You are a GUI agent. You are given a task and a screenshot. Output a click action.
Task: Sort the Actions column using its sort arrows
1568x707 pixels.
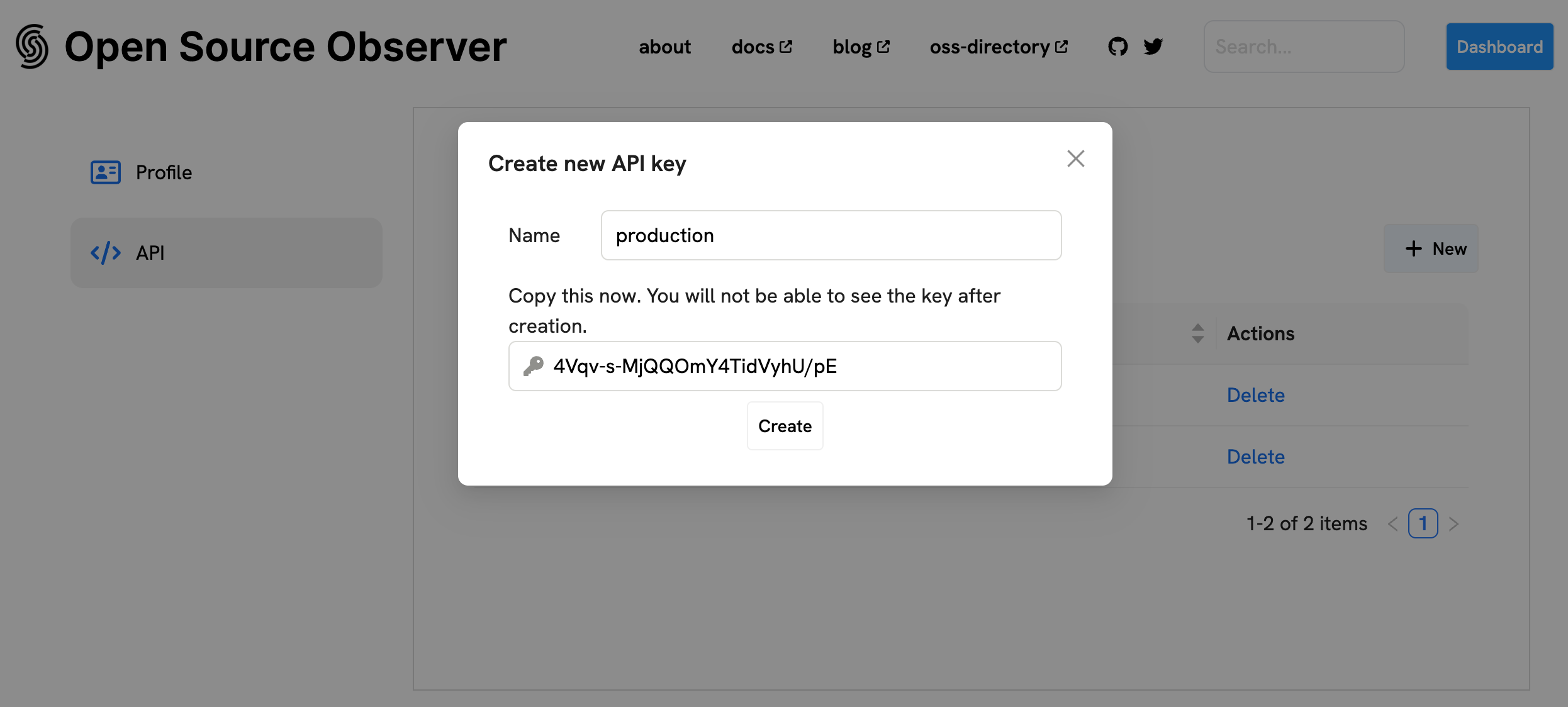coord(1198,333)
